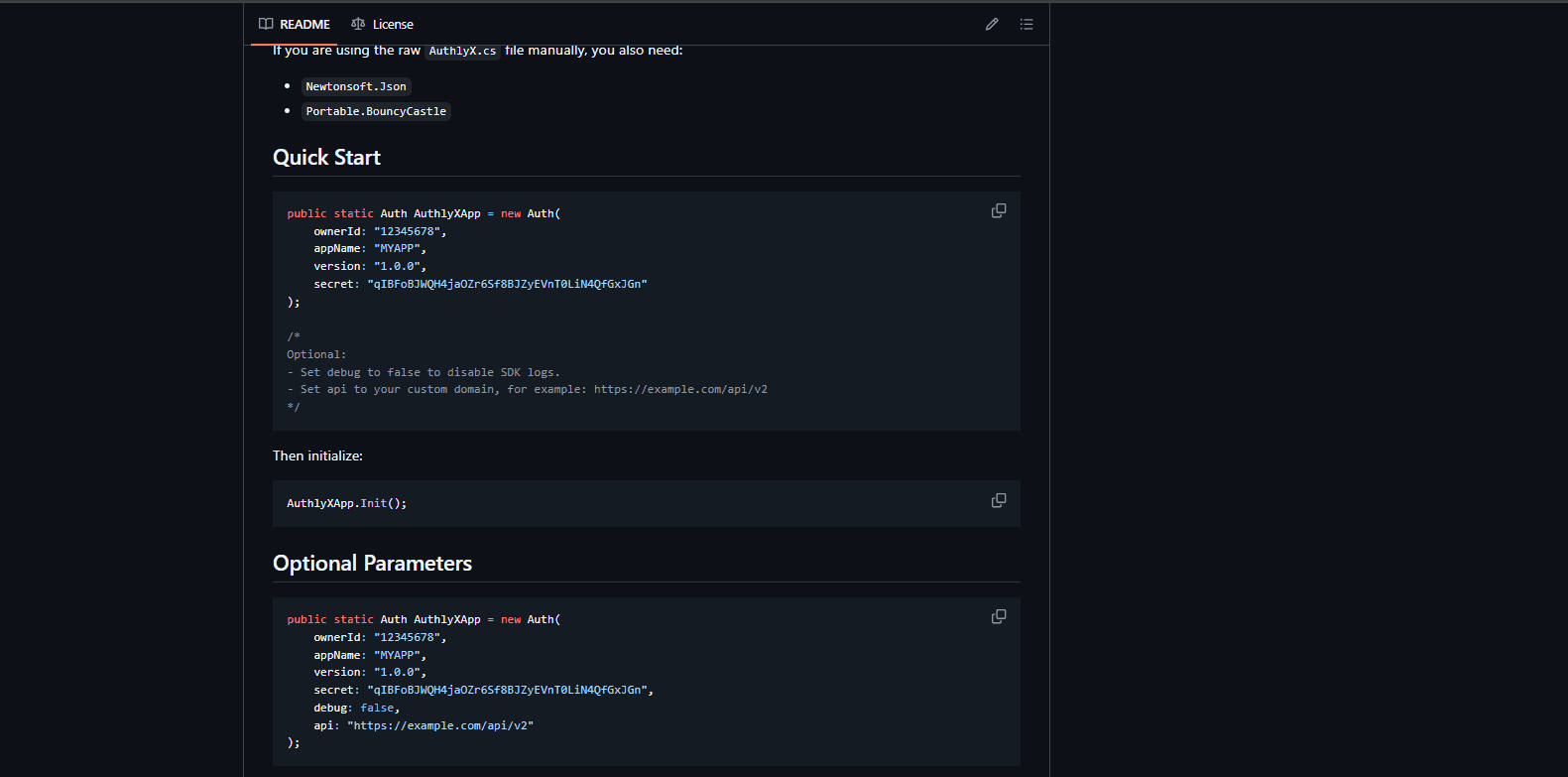Click the api URL in Optional Parameters code

(x=440, y=725)
